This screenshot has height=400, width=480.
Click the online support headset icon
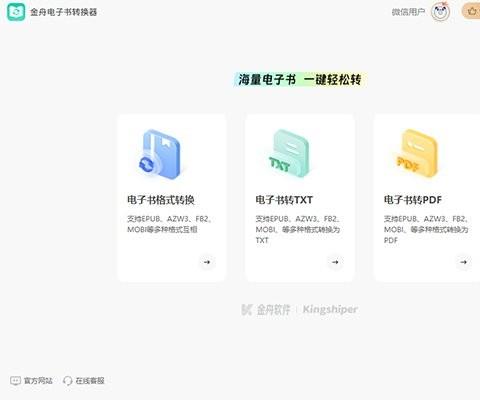click(68, 381)
